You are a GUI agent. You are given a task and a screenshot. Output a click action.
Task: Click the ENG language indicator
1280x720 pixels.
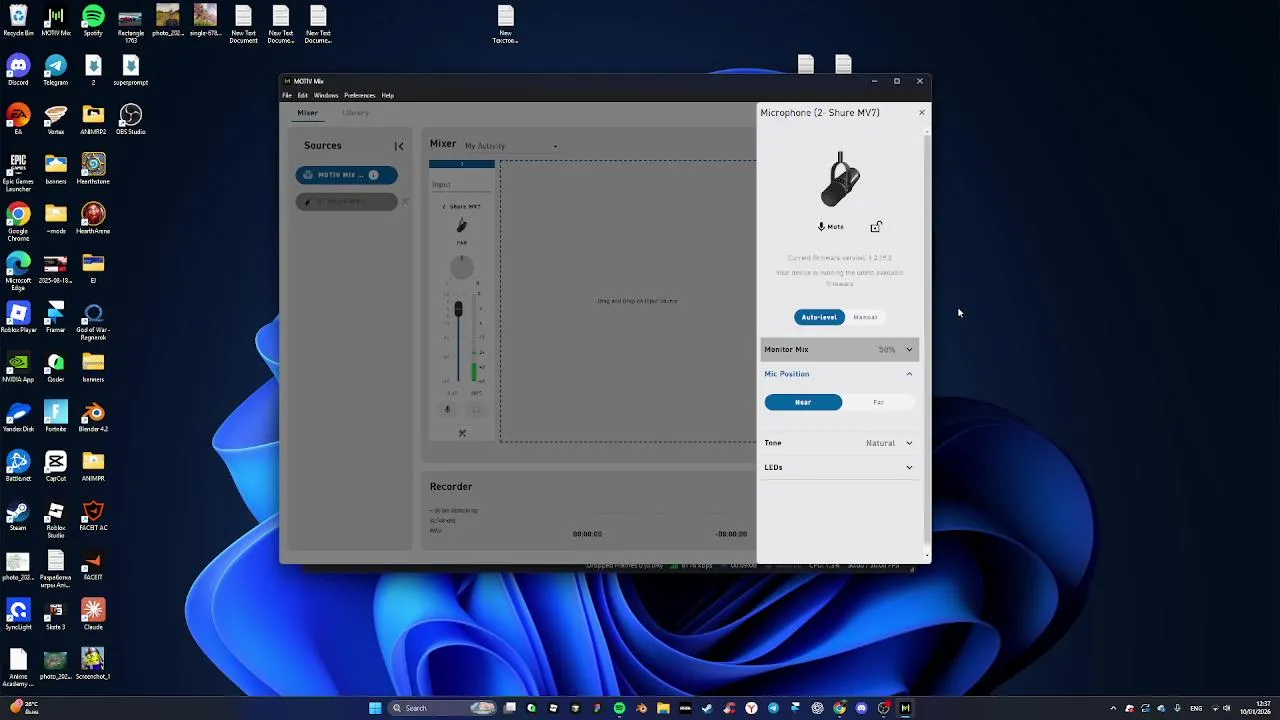tap(1196, 708)
